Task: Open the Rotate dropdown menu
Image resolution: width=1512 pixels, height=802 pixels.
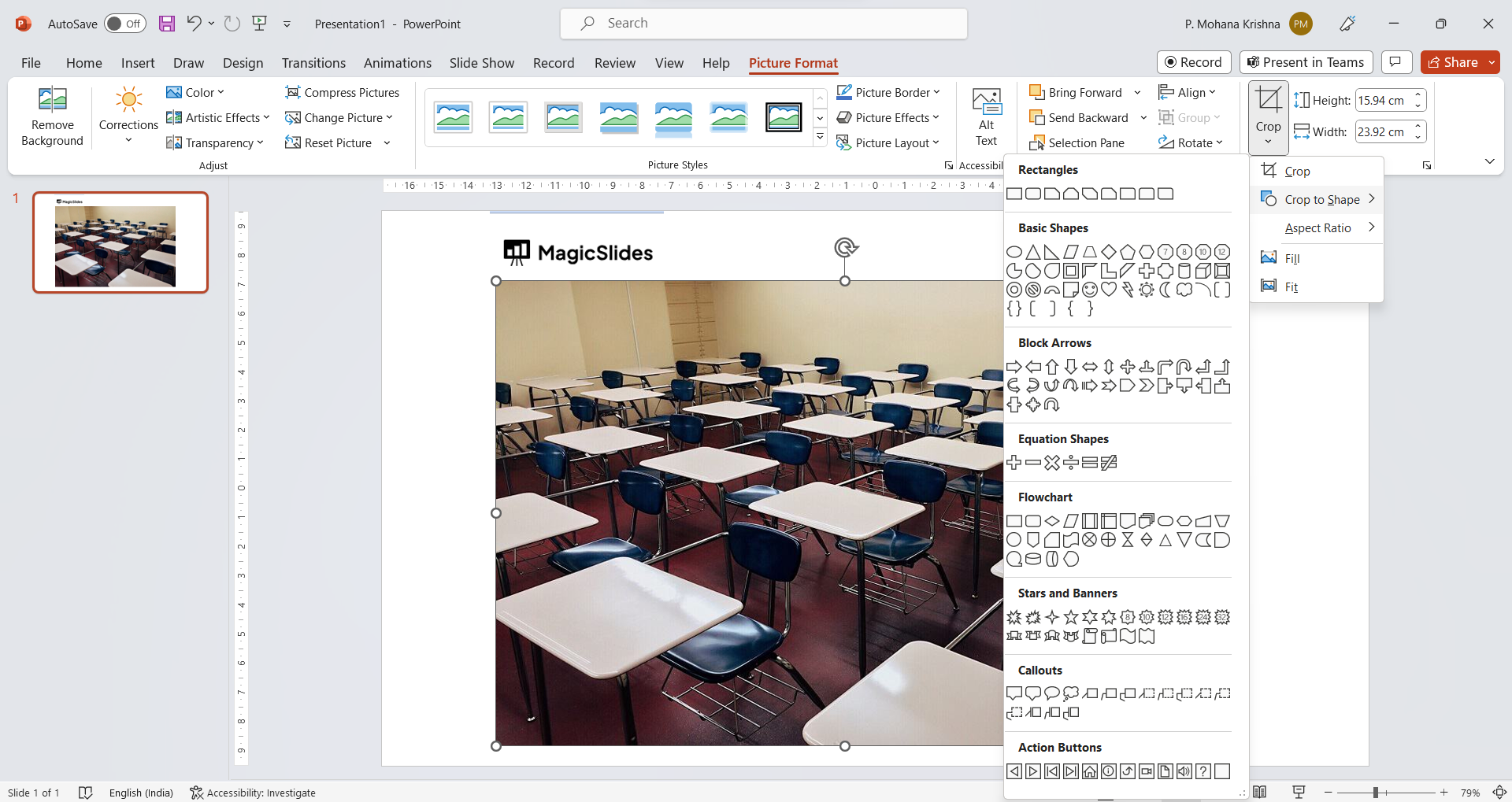Action: coord(1191,142)
